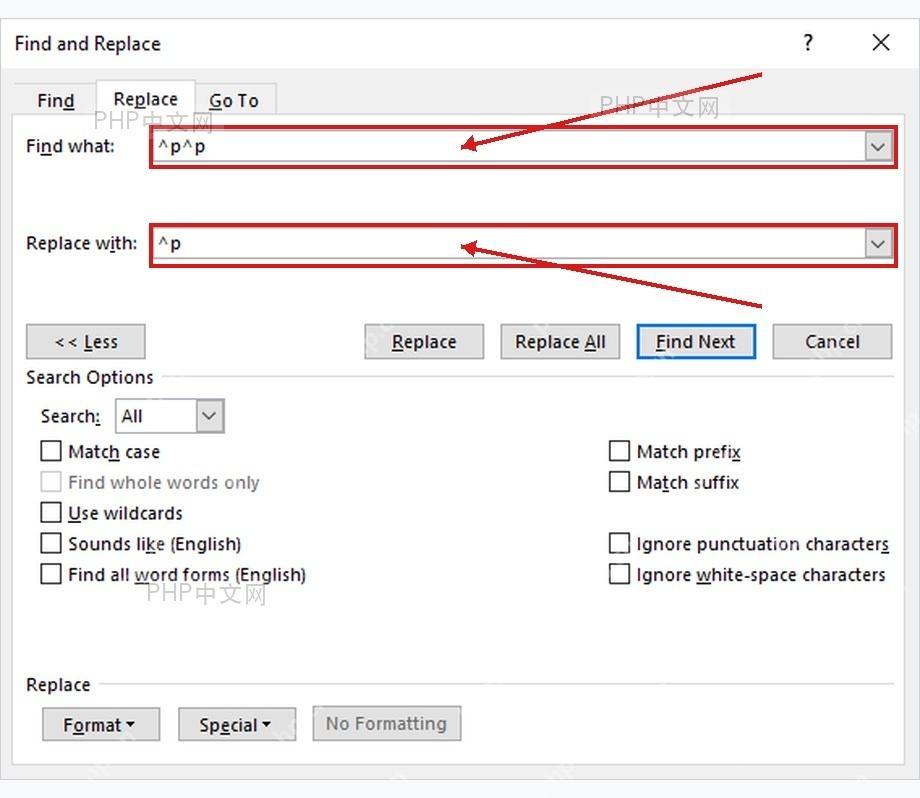
Task: Close the Find and Replace dialog
Action: (881, 43)
